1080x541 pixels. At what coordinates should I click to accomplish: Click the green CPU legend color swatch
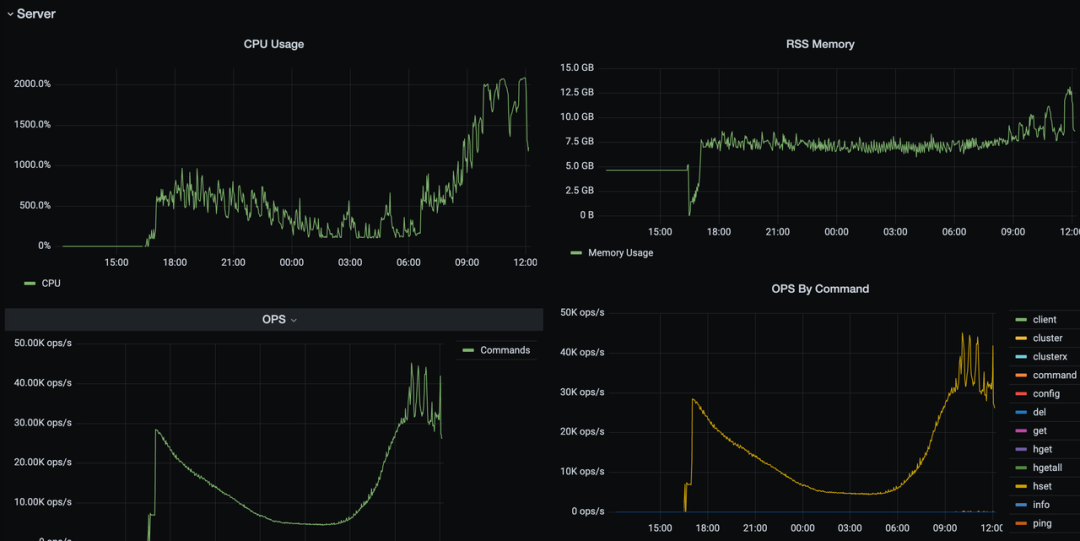coord(30,283)
